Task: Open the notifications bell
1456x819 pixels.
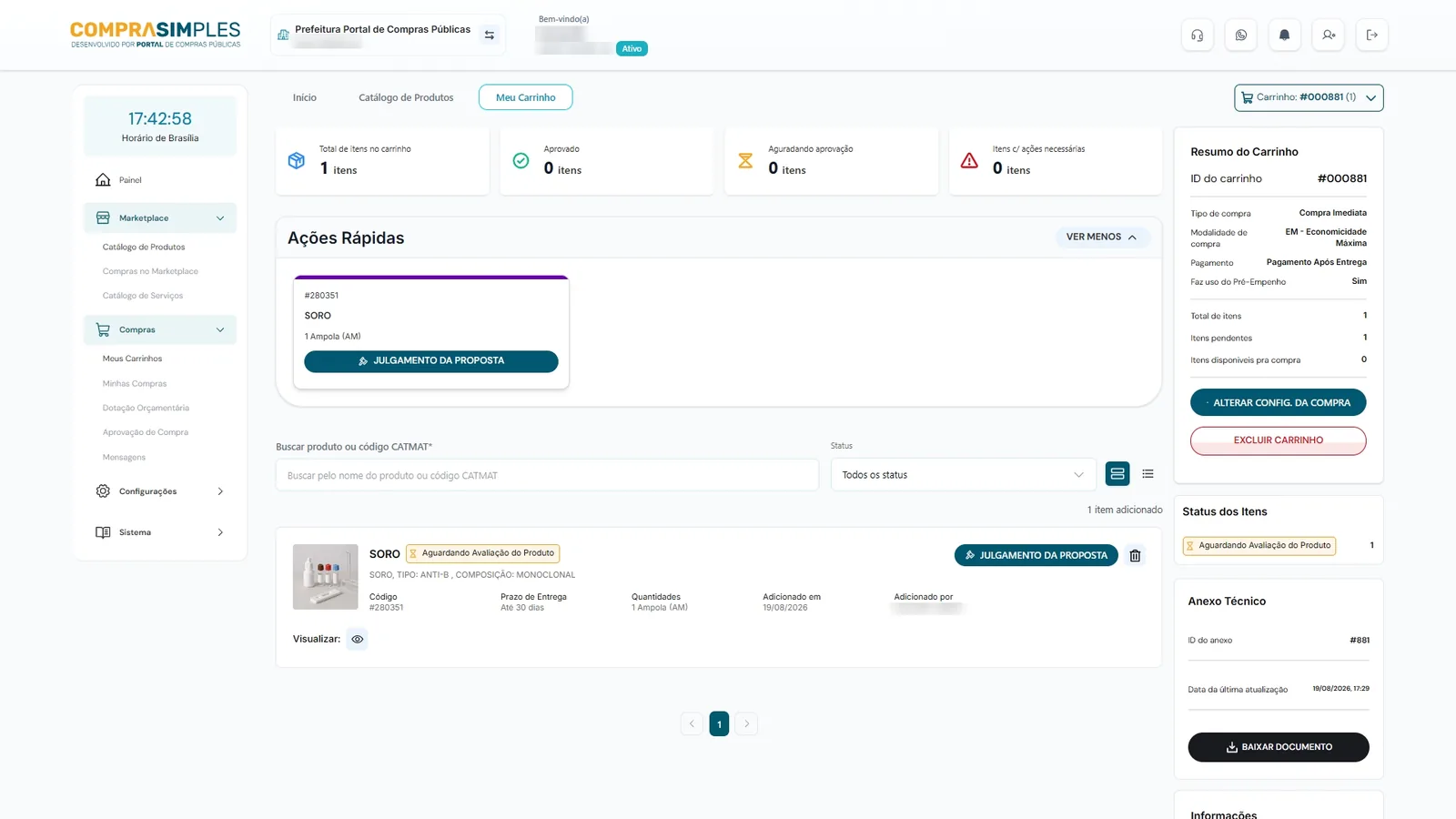Action: click(1284, 35)
